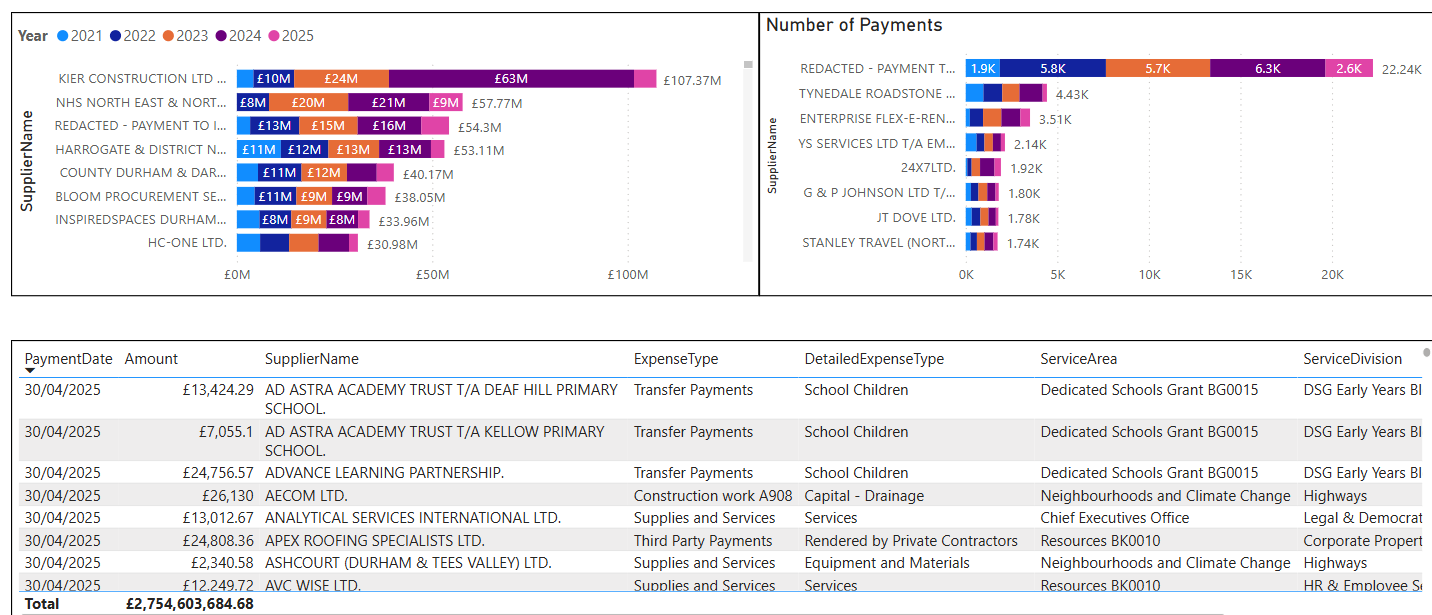Select the AVC WISE LTD. supplier cell
1432x615 pixels.
tap(313, 584)
